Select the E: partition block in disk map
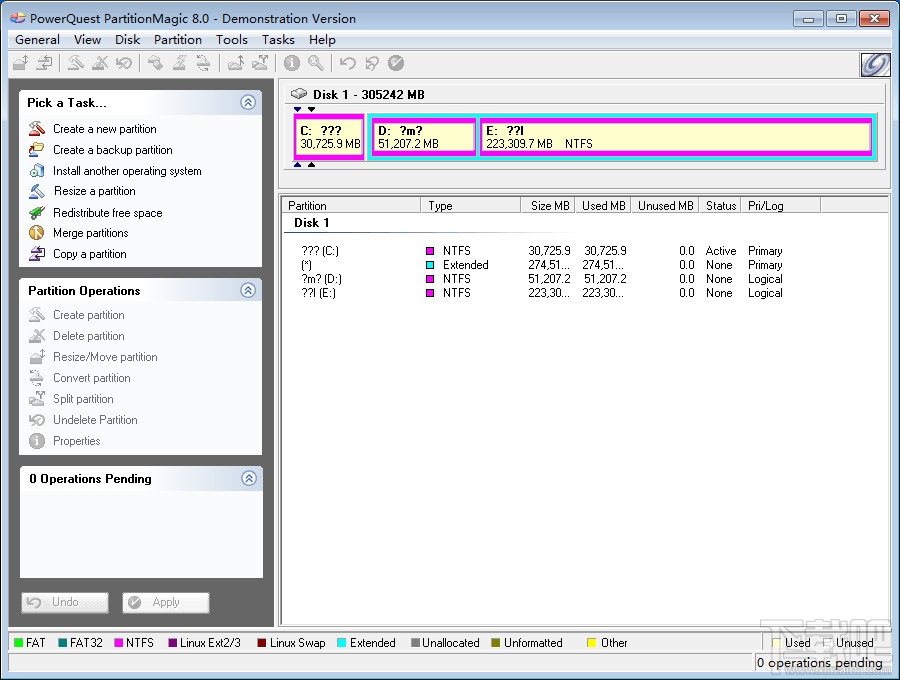The width and height of the screenshot is (900, 680). pyautogui.click(x=675, y=137)
